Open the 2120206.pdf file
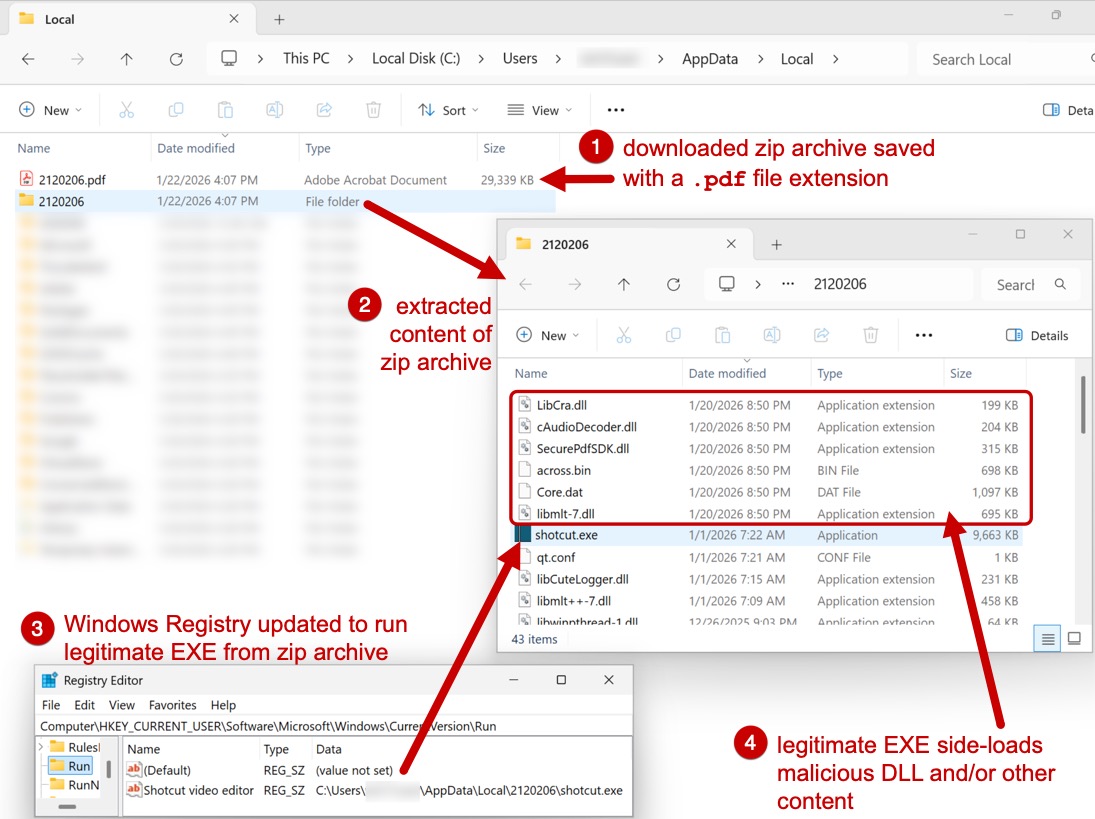Image resolution: width=1095 pixels, height=819 pixels. 71,180
